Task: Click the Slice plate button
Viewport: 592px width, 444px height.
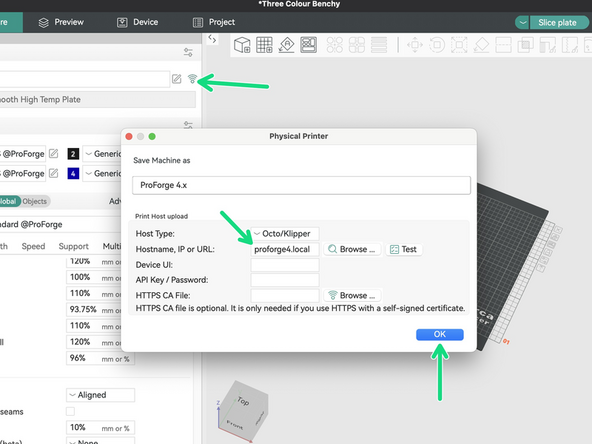Action: point(558,23)
